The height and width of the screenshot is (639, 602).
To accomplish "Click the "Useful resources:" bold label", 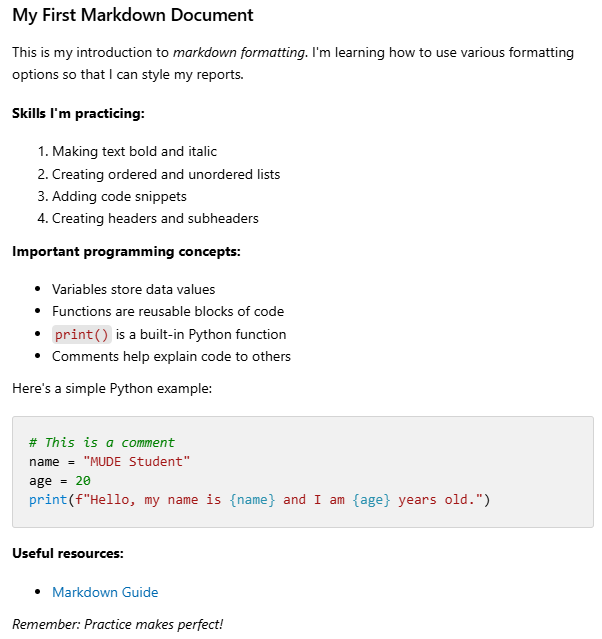I will click(67, 553).
